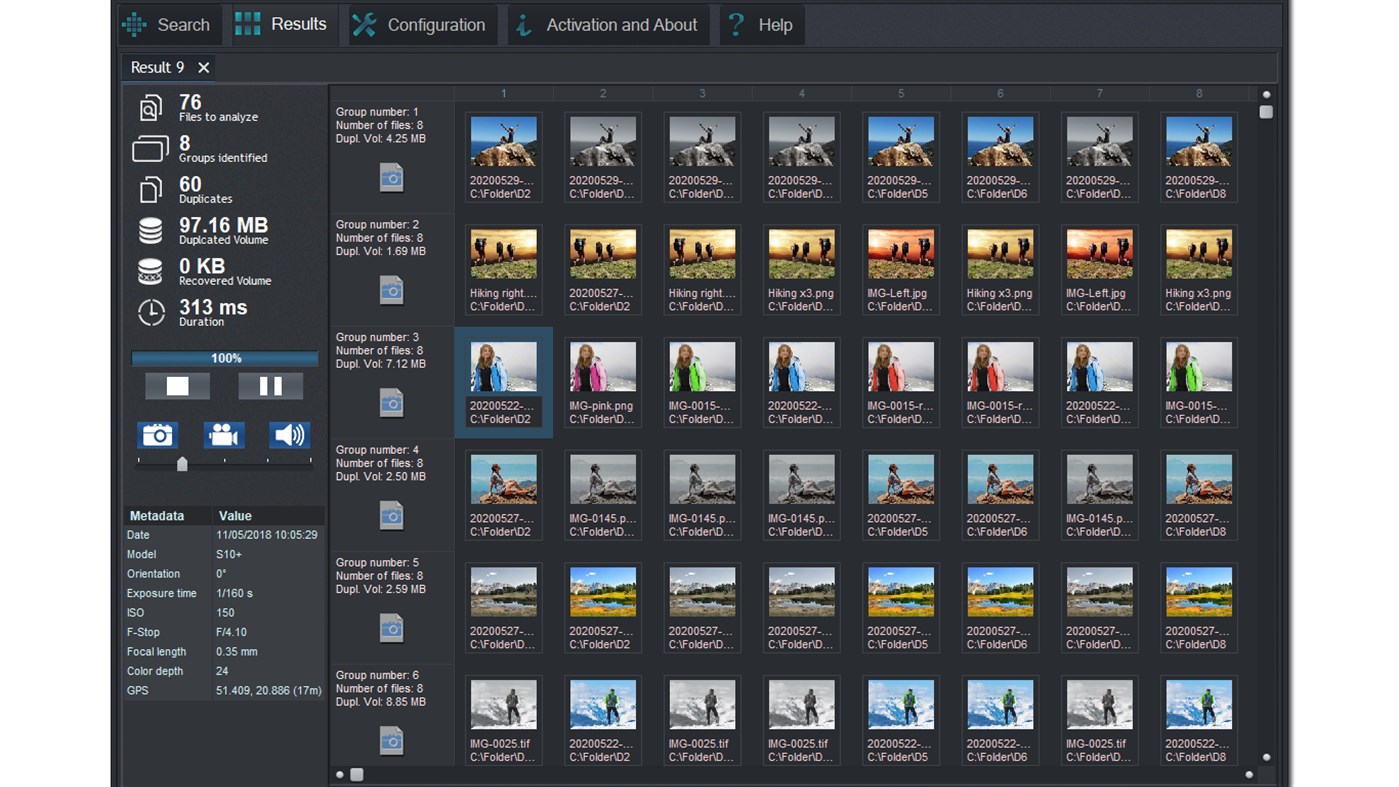The height and width of the screenshot is (787, 1399).
Task: Click the Duplicated Volume database icon
Action: [149, 230]
